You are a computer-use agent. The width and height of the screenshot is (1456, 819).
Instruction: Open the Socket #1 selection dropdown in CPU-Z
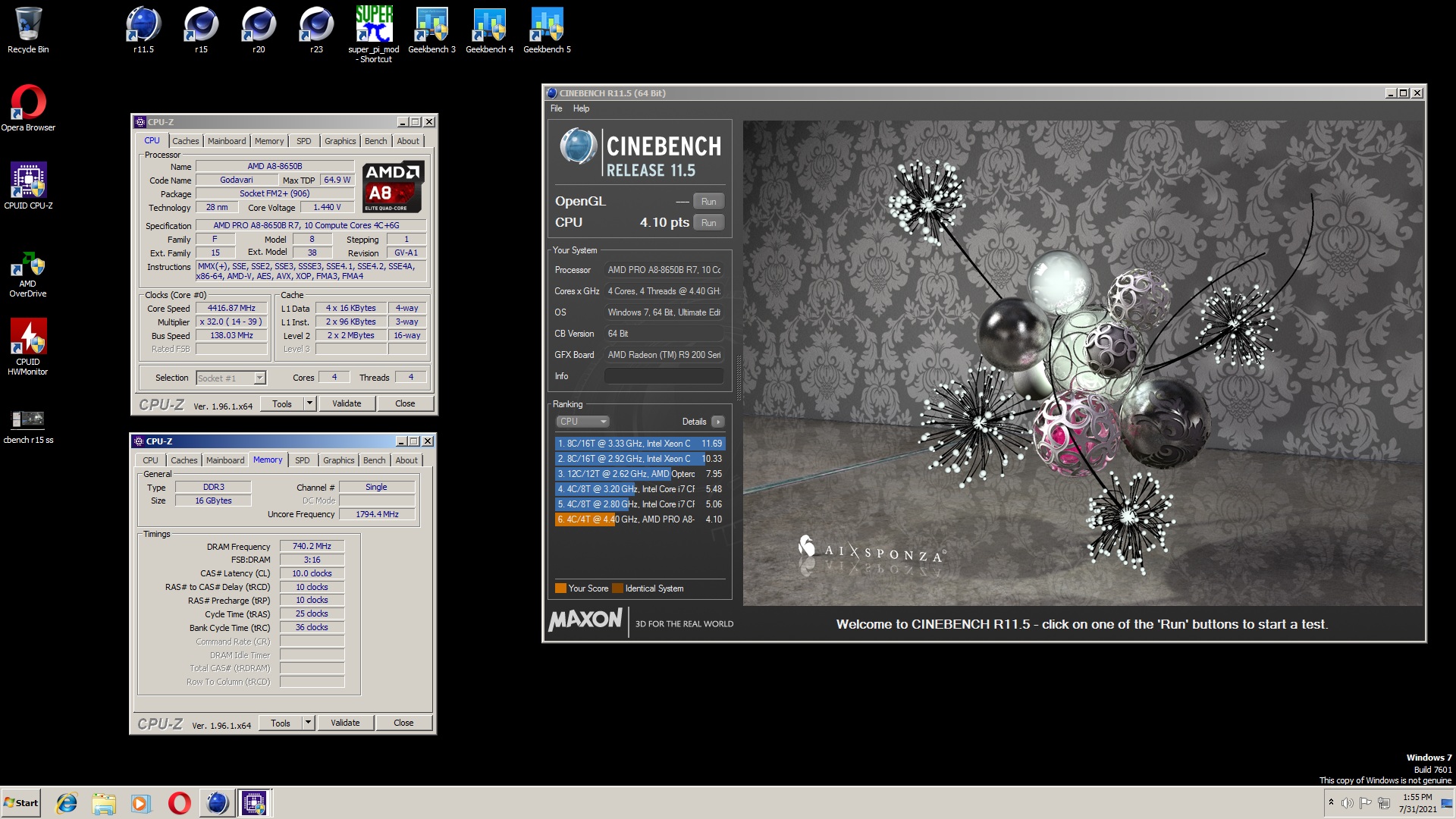(x=231, y=378)
